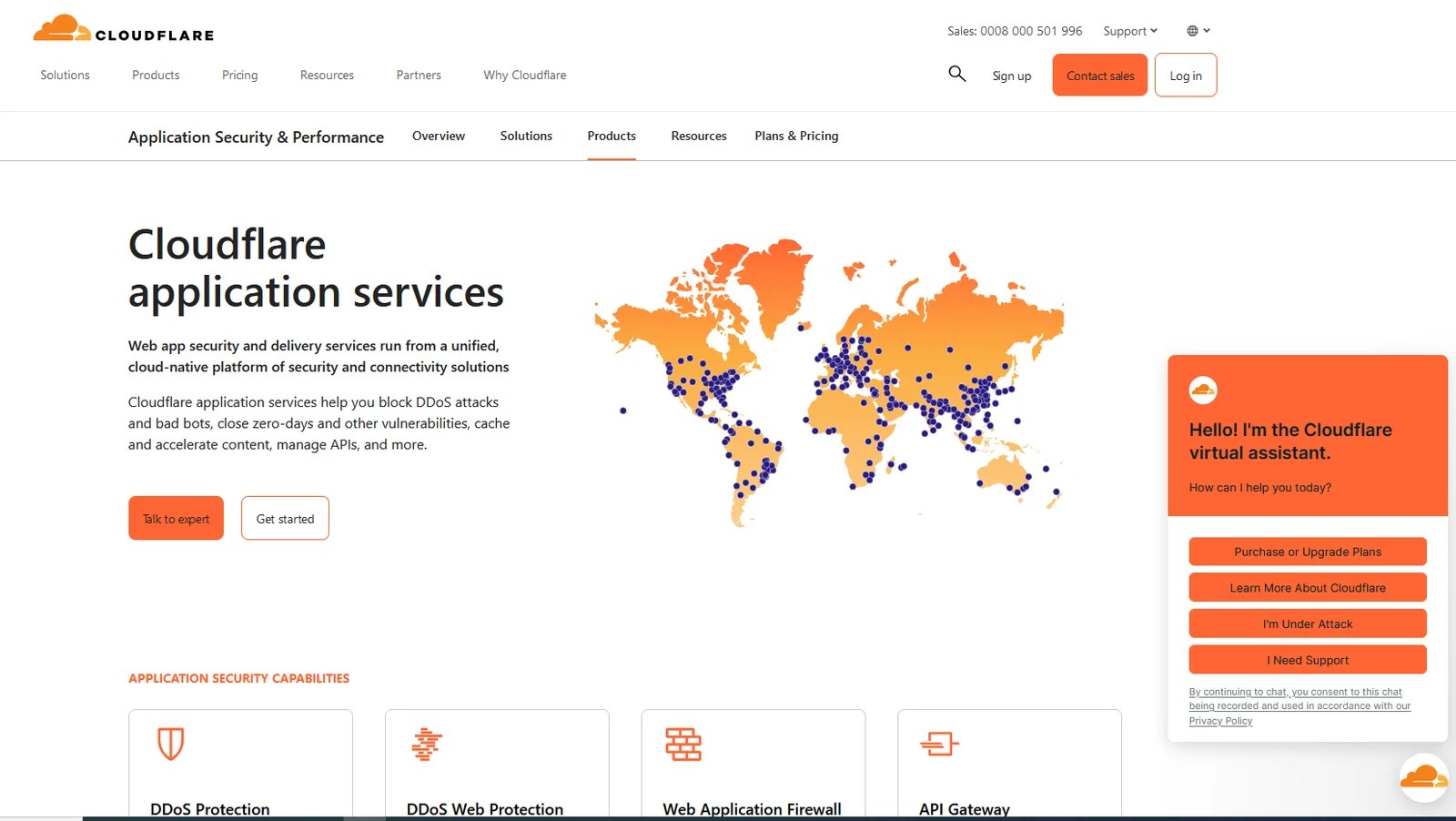This screenshot has width=1456, height=821.
Task: Click the Cloudflare application services headline
Action: tap(316, 269)
